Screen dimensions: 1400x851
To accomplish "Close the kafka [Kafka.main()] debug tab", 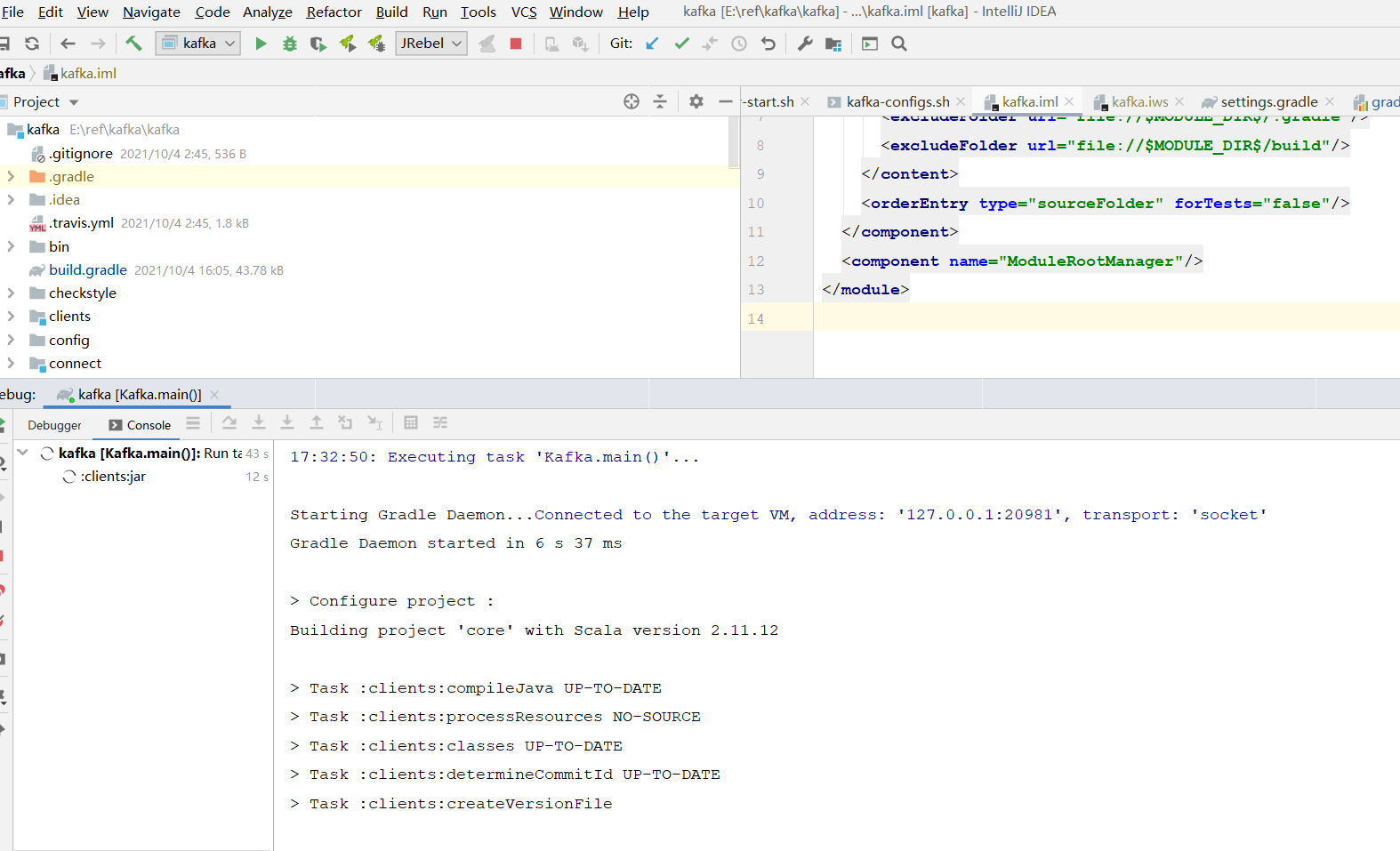I will point(214,394).
